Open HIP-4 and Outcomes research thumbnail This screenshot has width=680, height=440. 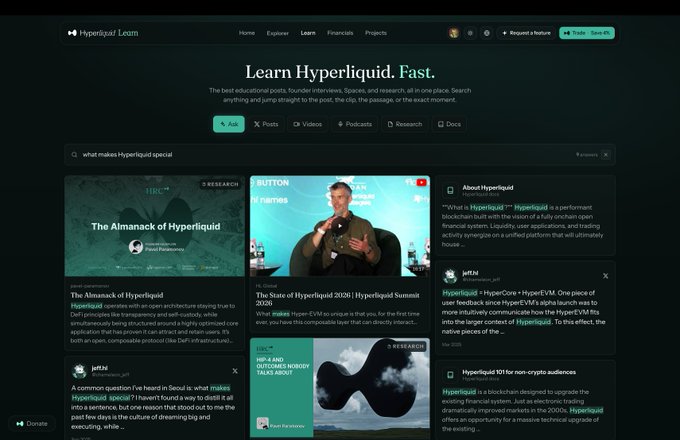pyautogui.click(x=340, y=388)
